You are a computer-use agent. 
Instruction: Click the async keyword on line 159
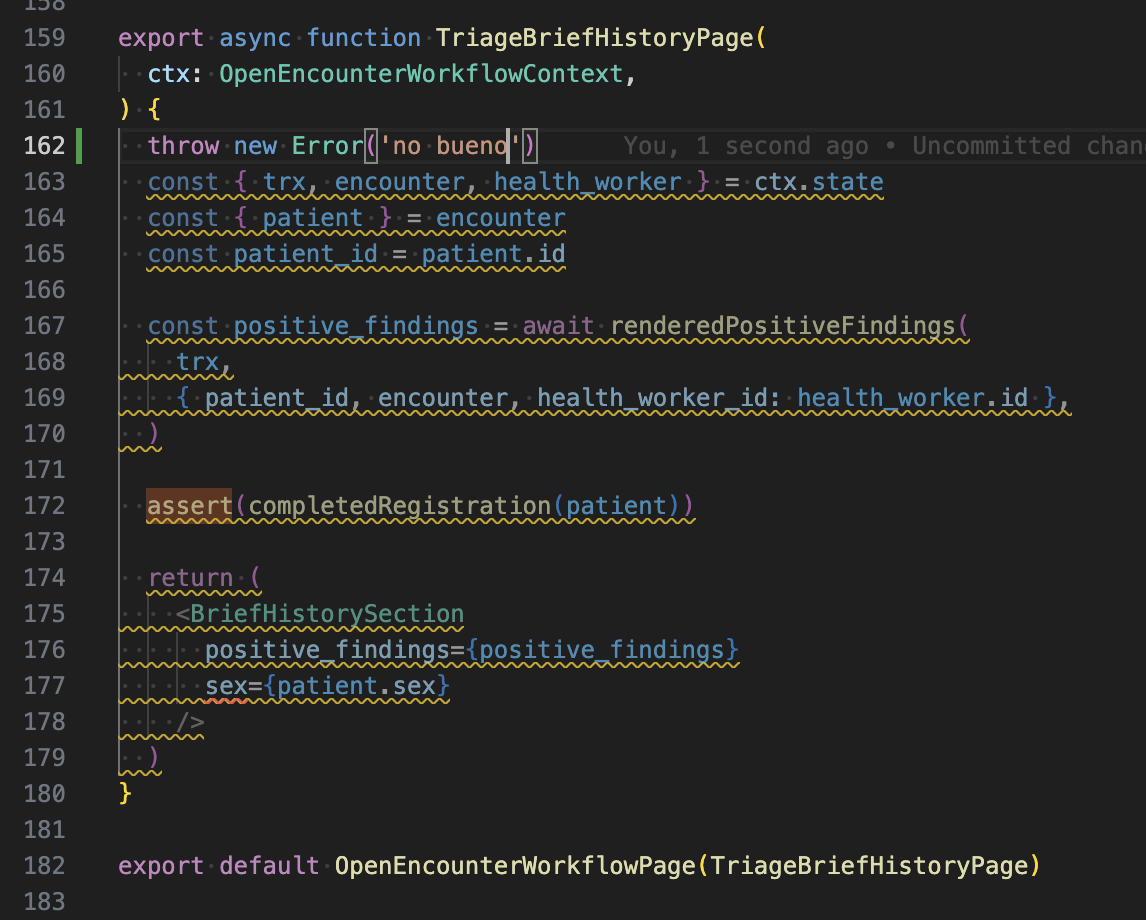point(255,38)
